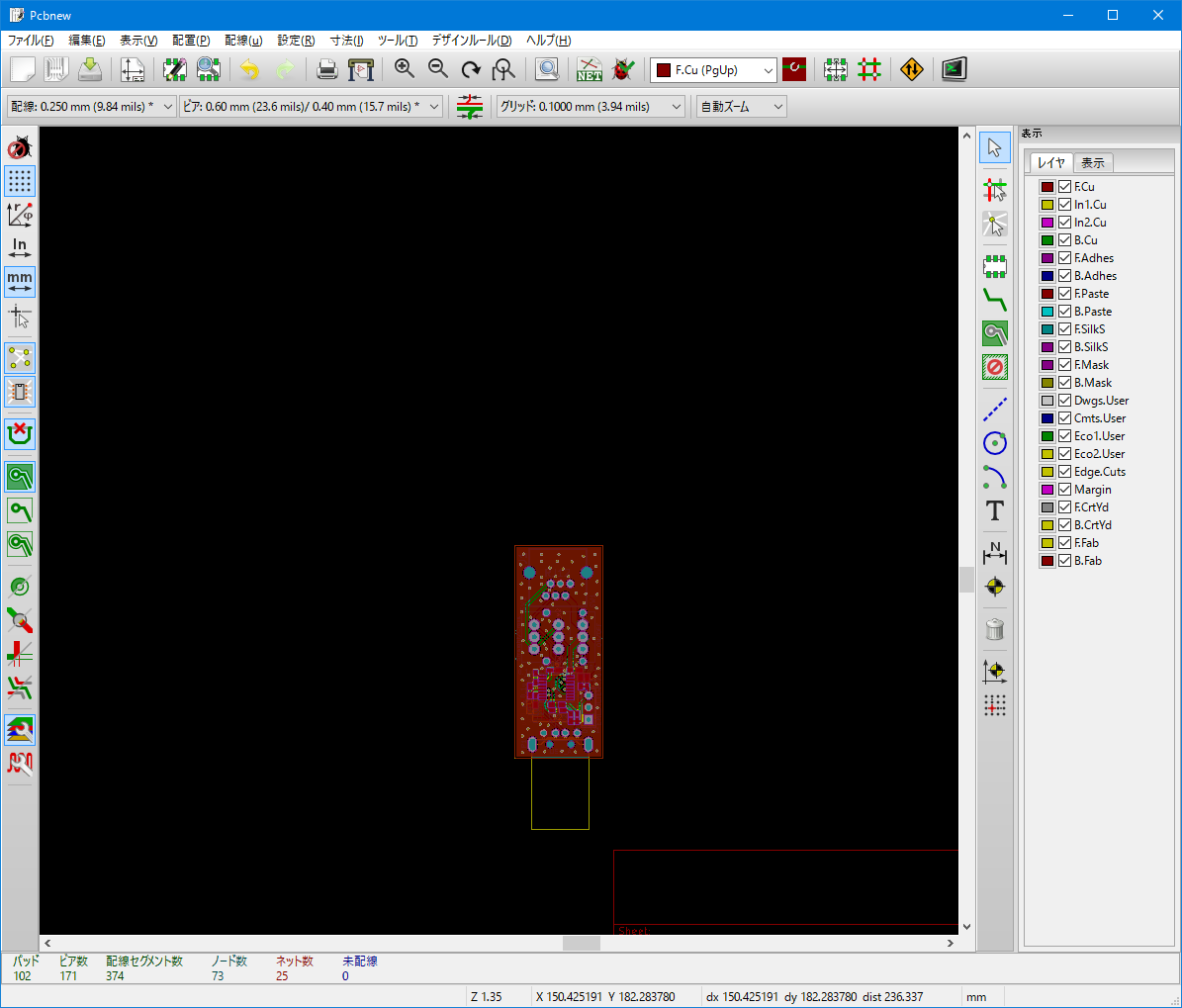Click the Read netlist NET icon
1182x1008 pixels.
pos(590,69)
